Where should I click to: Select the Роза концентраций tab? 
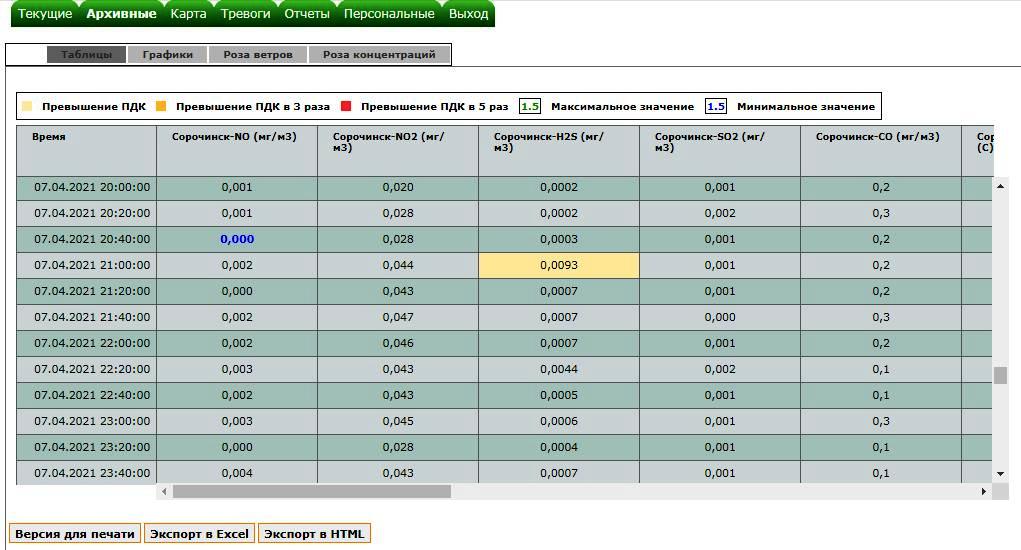[x=379, y=55]
